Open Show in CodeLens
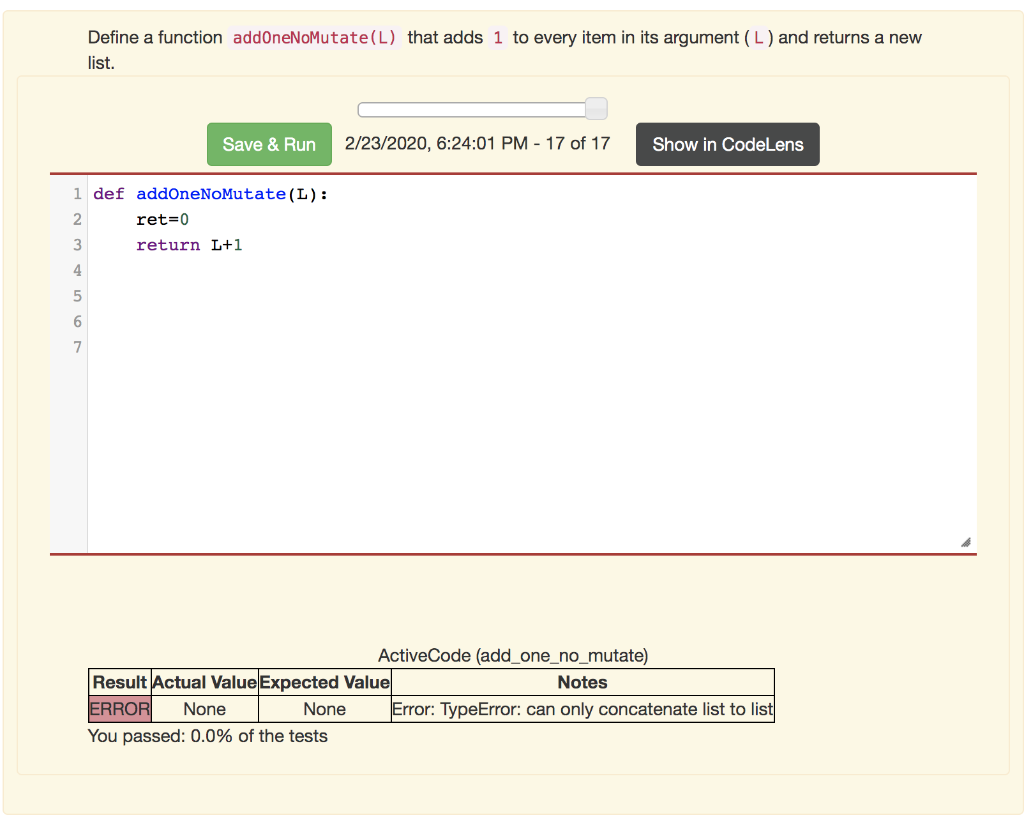 tap(728, 144)
